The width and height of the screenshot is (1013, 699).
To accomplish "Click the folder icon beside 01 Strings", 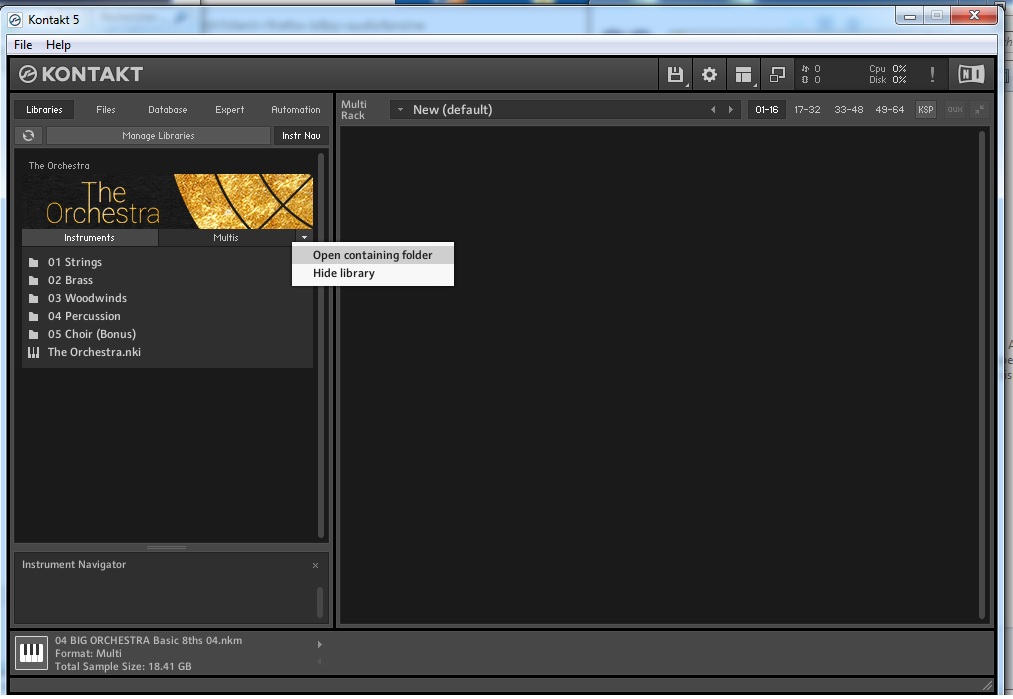I will (x=34, y=262).
